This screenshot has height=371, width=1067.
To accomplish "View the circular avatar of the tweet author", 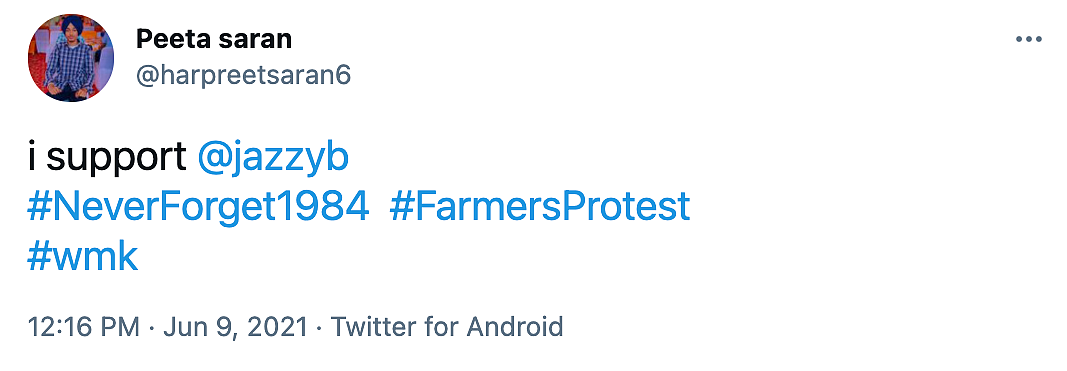I will (x=71, y=58).
